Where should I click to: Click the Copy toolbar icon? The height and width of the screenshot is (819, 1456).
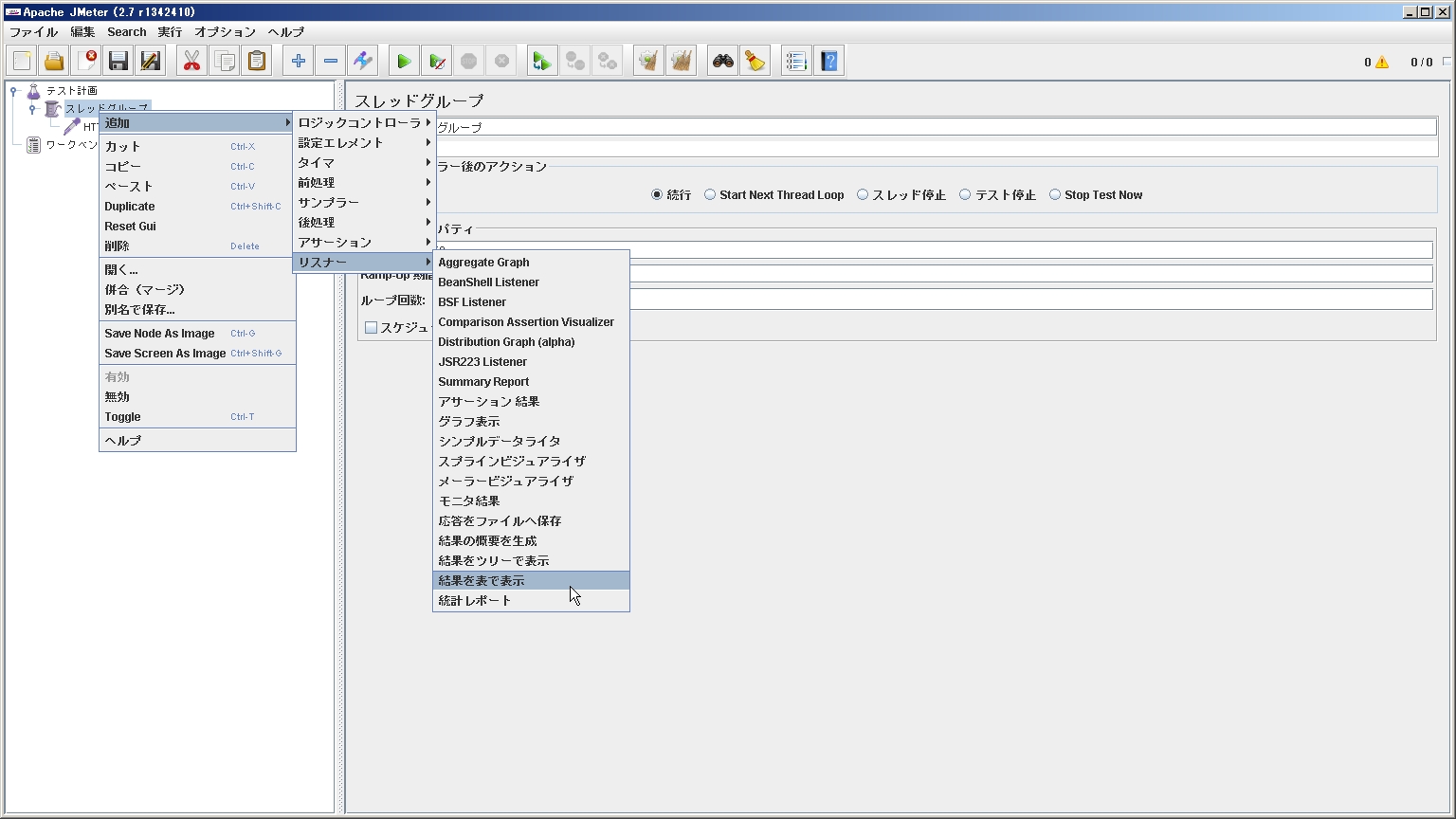(225, 62)
